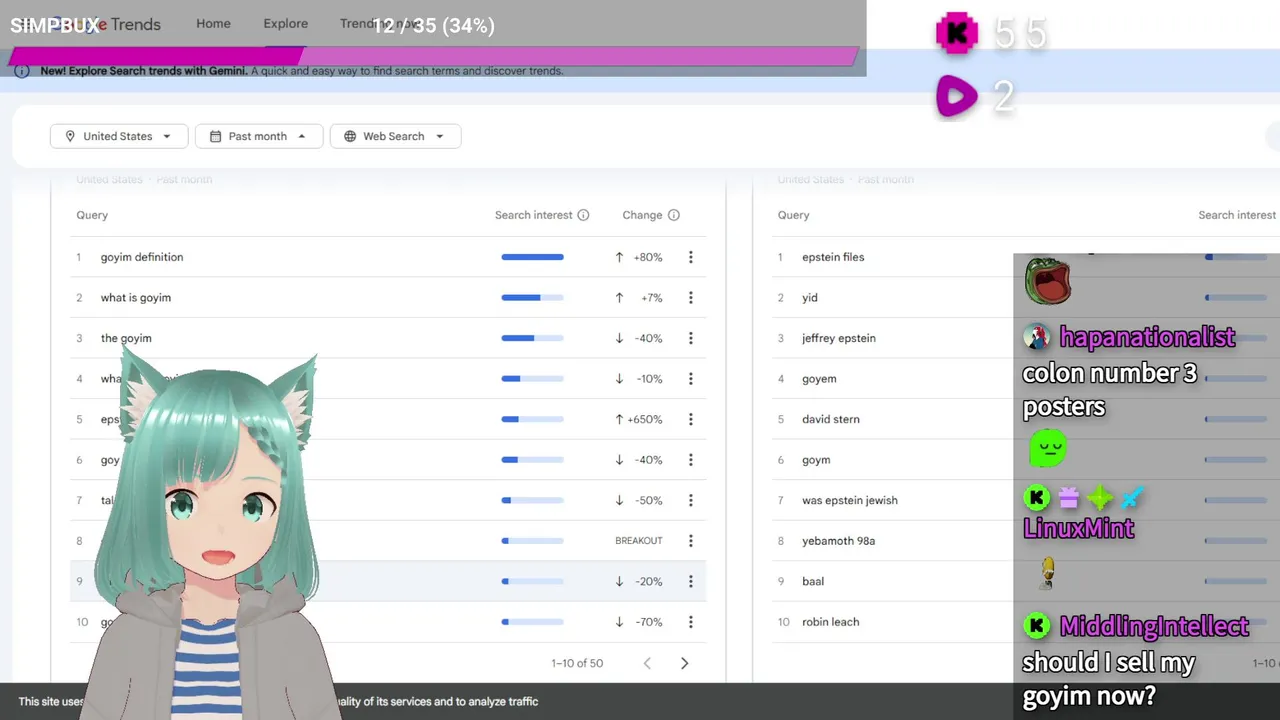Open options menu for what is goyim row

(x=690, y=298)
